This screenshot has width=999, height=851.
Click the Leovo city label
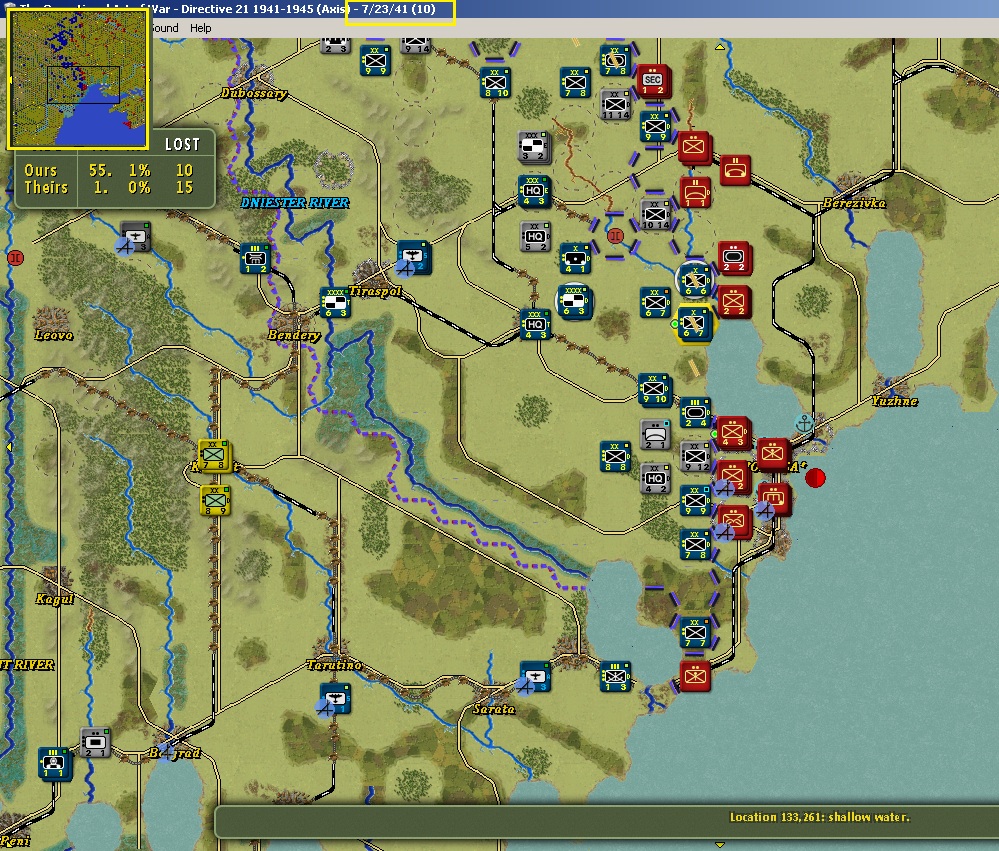[54, 335]
